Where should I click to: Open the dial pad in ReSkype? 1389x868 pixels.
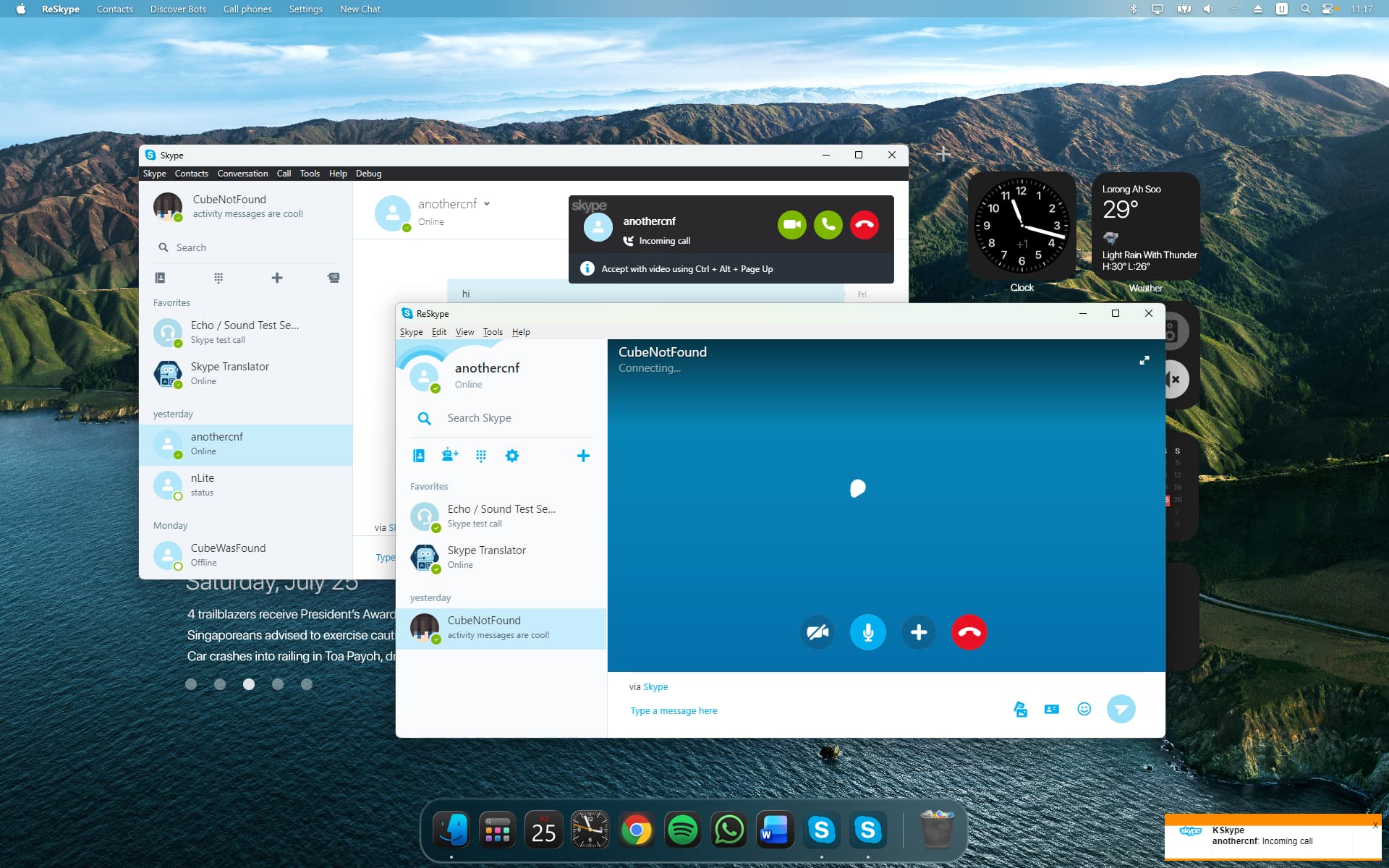(481, 456)
